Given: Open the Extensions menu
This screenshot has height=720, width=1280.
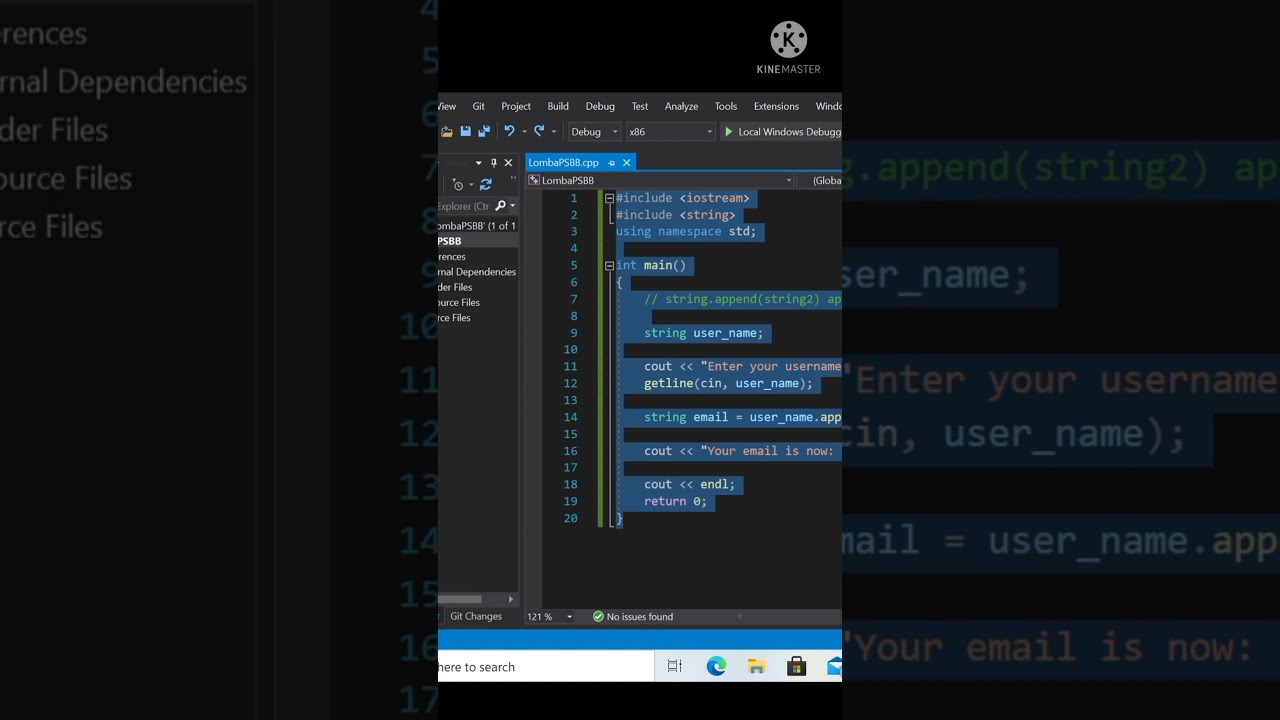Looking at the screenshot, I should tap(776, 106).
